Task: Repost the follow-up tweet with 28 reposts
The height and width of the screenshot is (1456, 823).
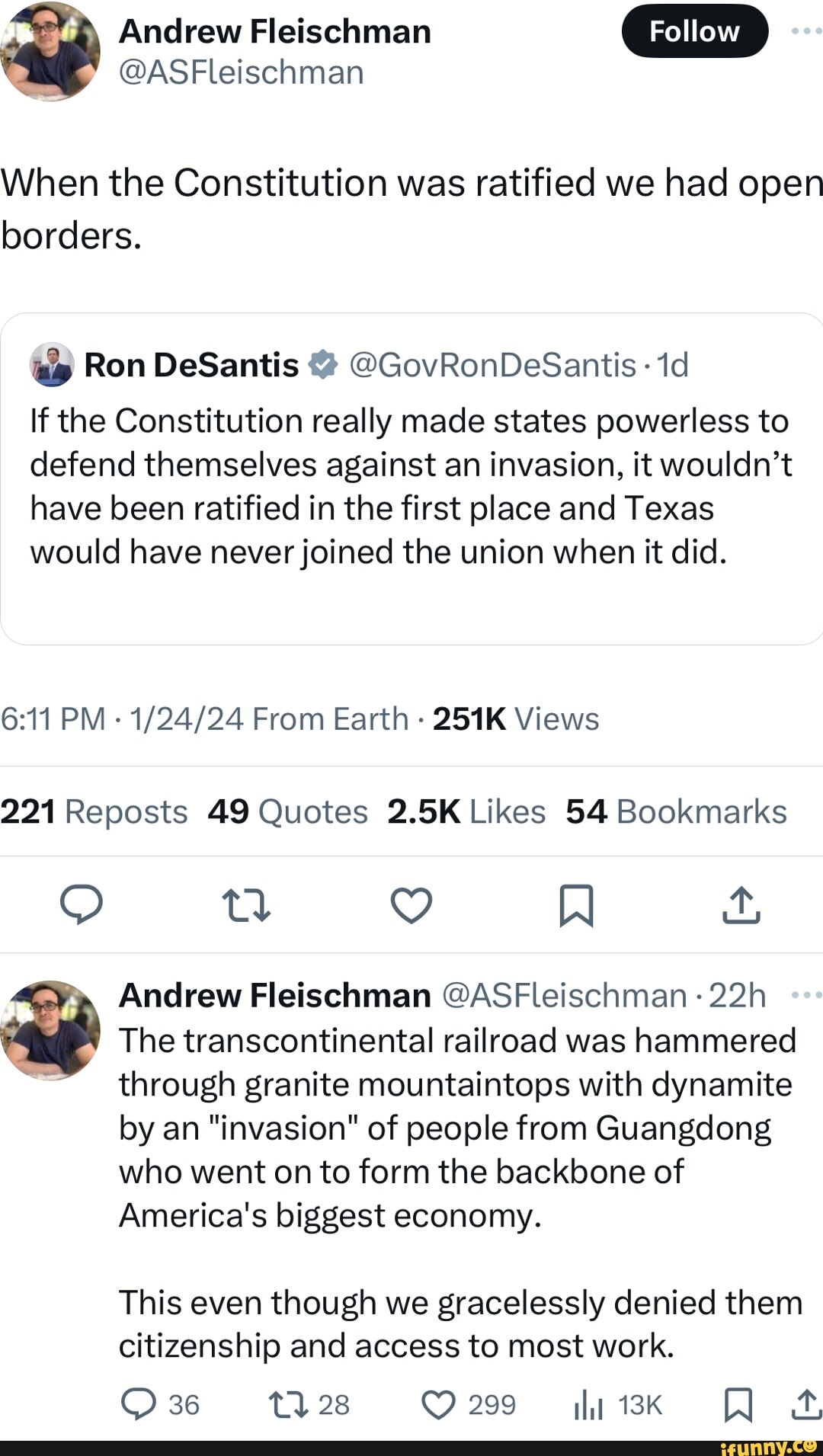Action: coord(288,1404)
